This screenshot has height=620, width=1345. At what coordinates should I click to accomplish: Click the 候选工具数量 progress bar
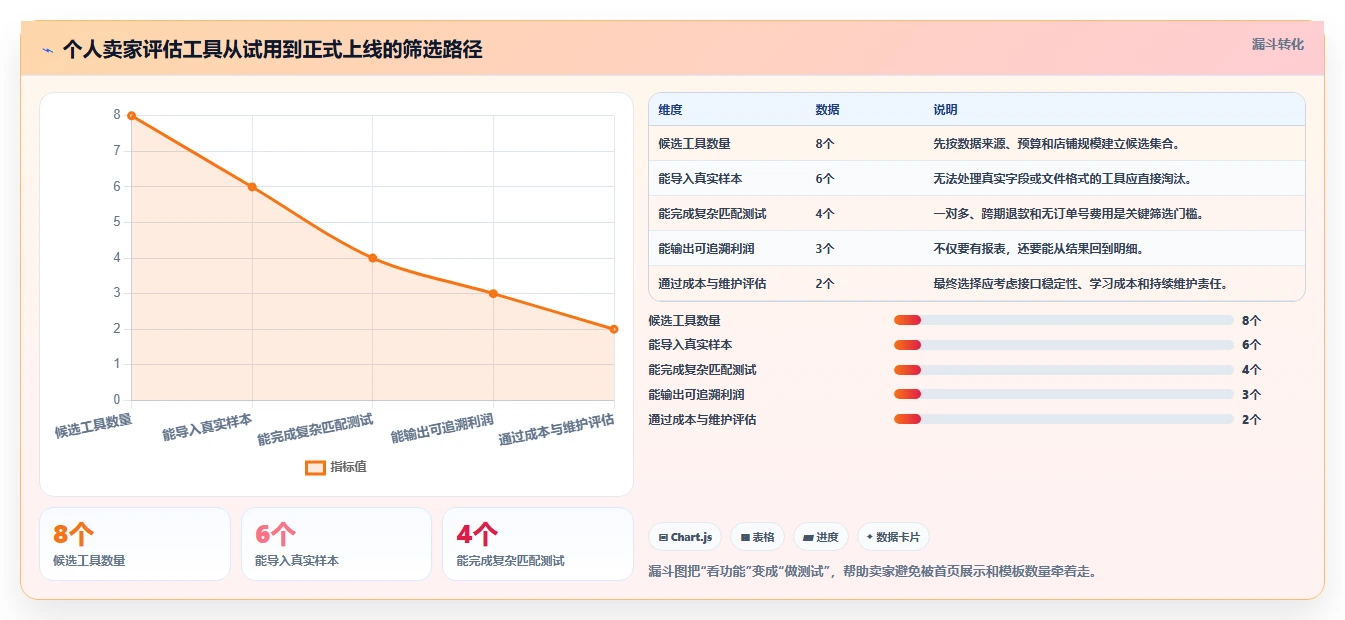click(x=1063, y=320)
